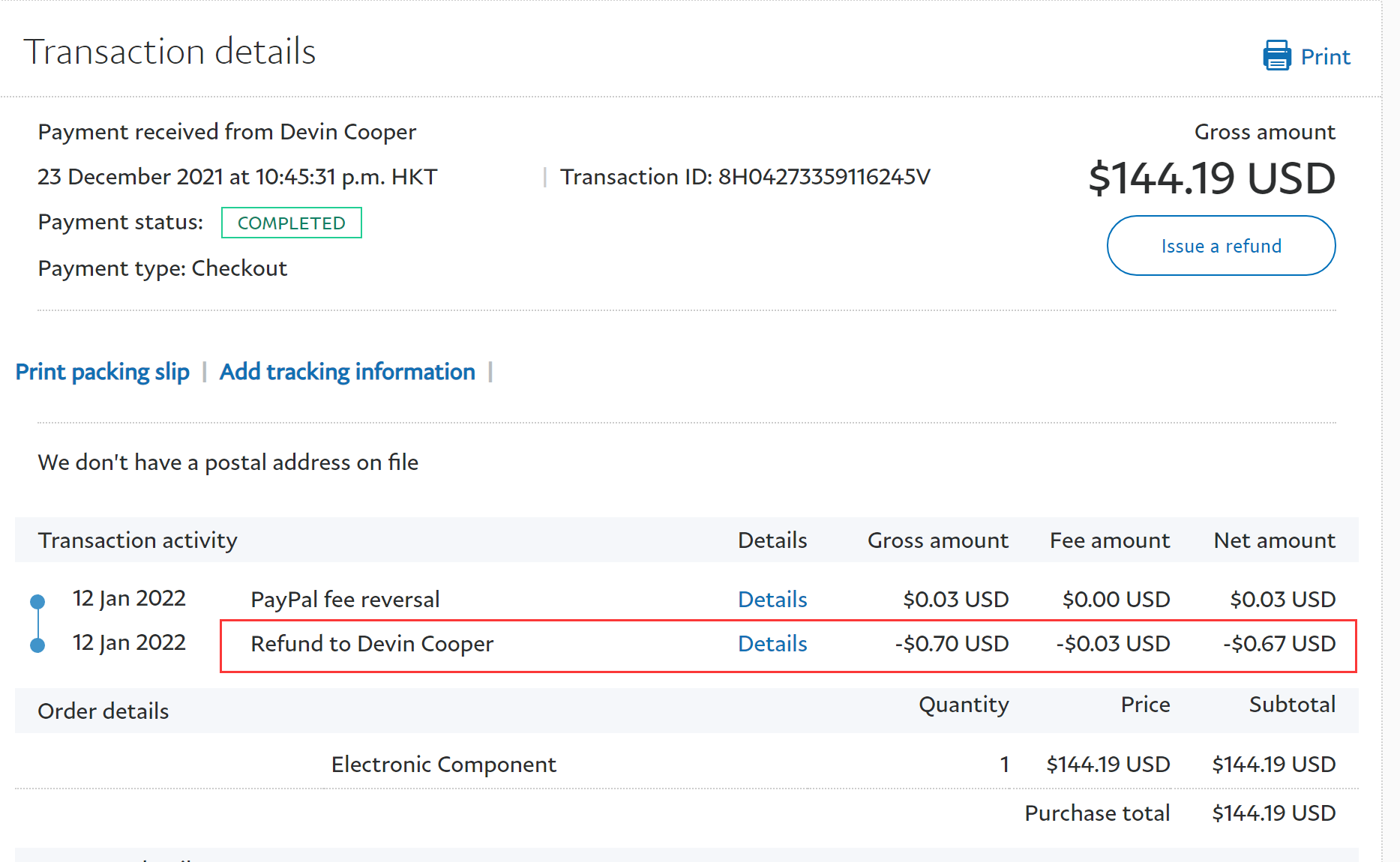Open Details for Refund to Devin Cooper
The height and width of the screenshot is (862, 1400).
click(x=772, y=644)
